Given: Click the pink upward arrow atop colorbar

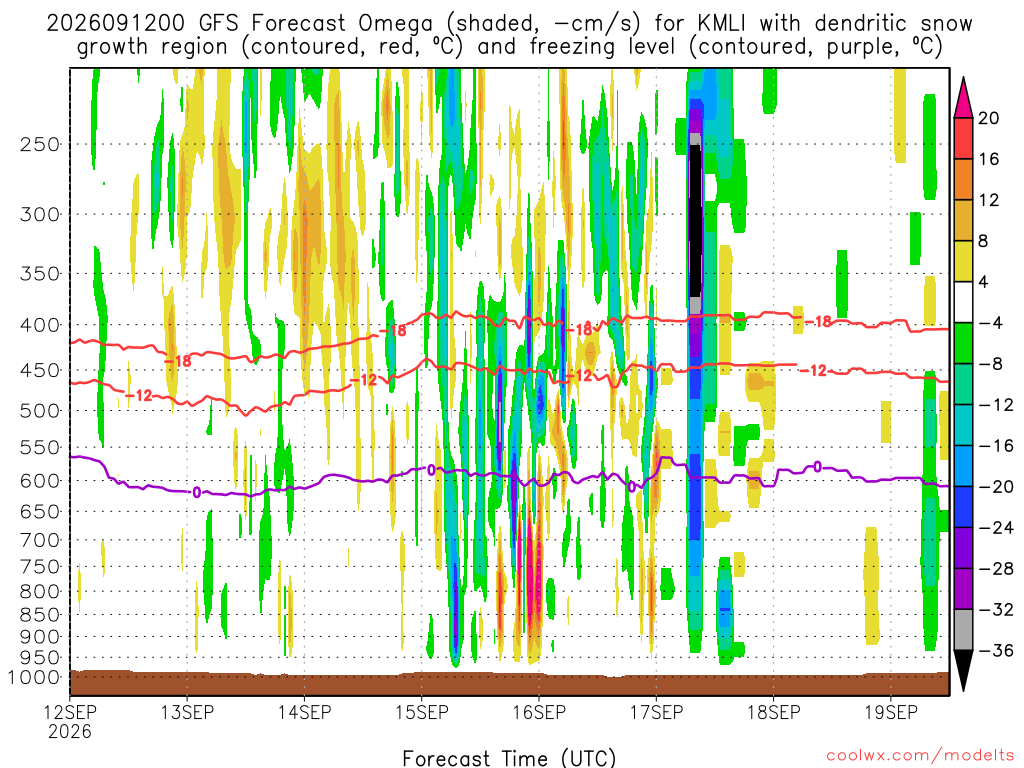Looking at the screenshot, I should coord(963,99).
